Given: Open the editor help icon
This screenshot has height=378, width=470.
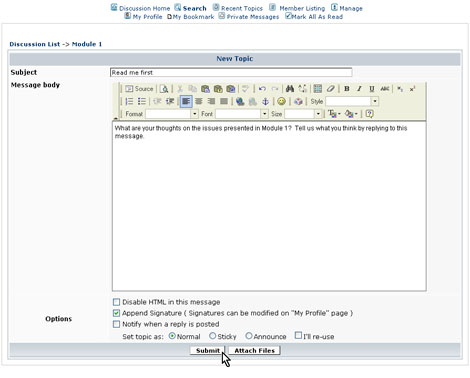Looking at the screenshot, I should 369,114.
